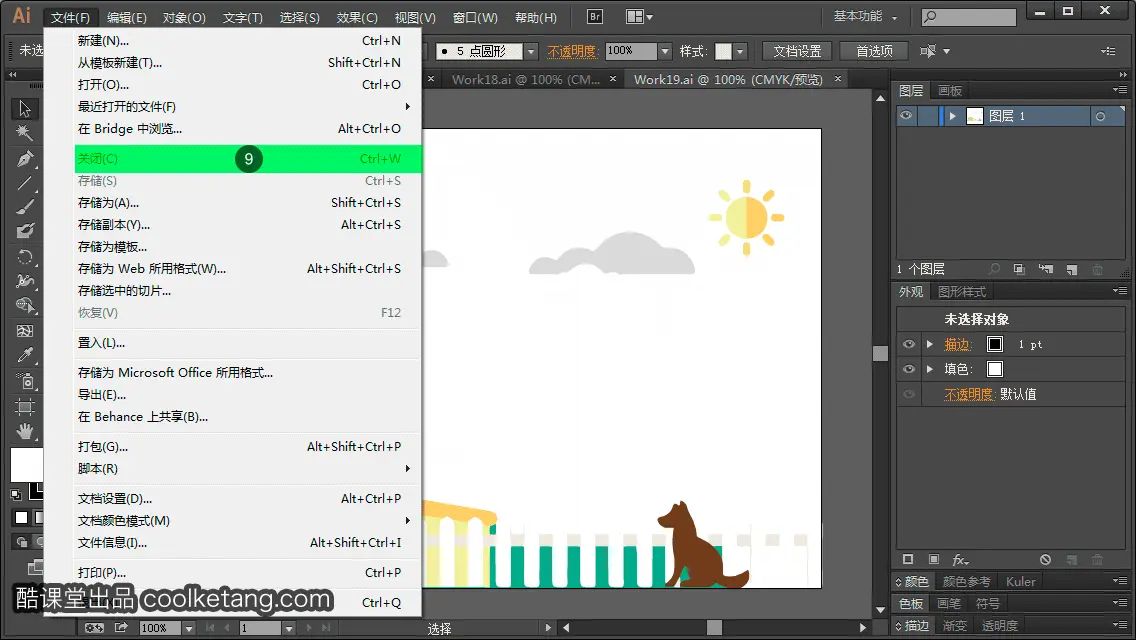Viewport: 1136px width, 640px height.
Task: Click the stroke color swatch in Appearance
Action: (995, 344)
